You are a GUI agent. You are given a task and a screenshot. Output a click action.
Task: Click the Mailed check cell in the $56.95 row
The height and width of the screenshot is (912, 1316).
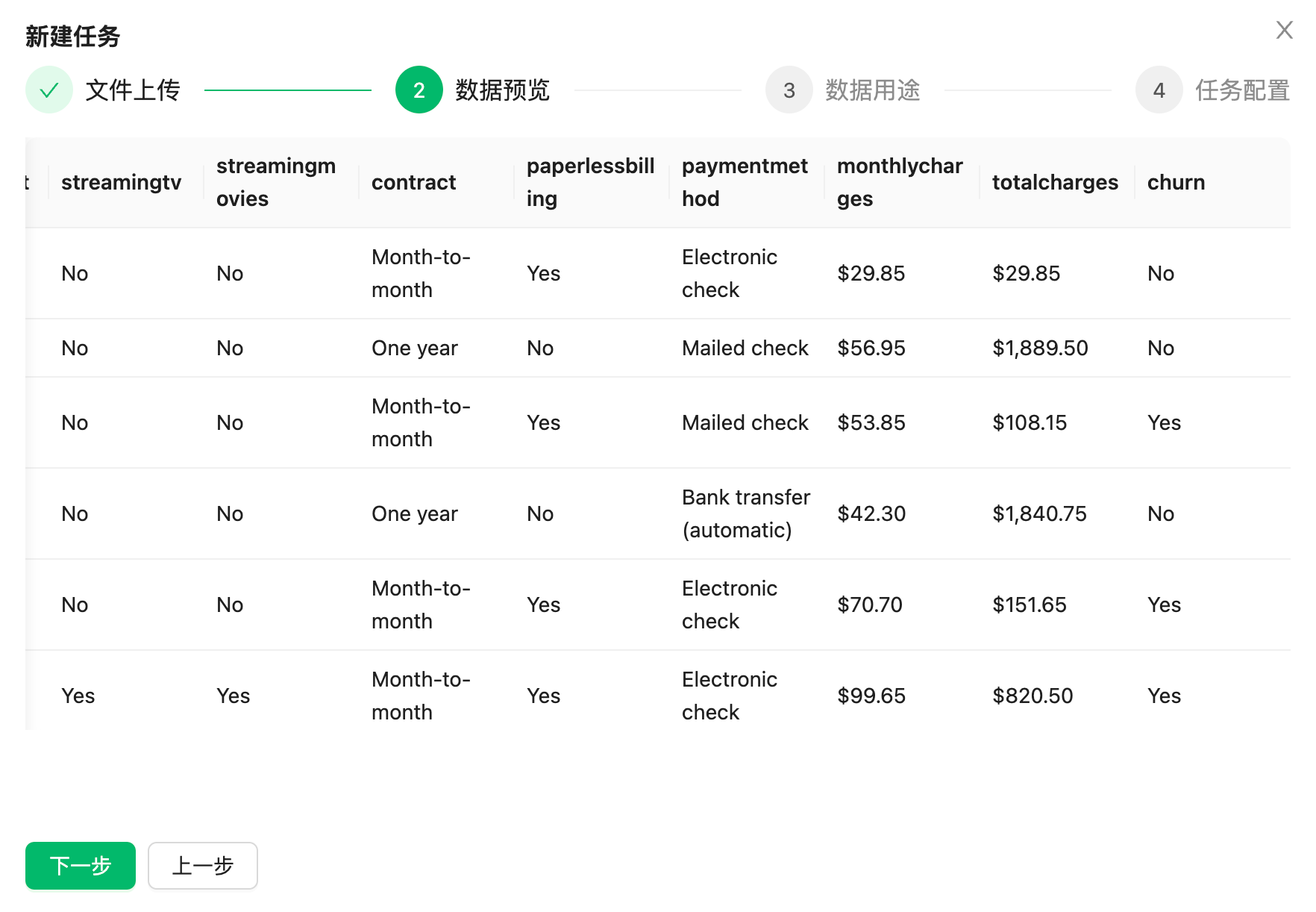tap(745, 348)
